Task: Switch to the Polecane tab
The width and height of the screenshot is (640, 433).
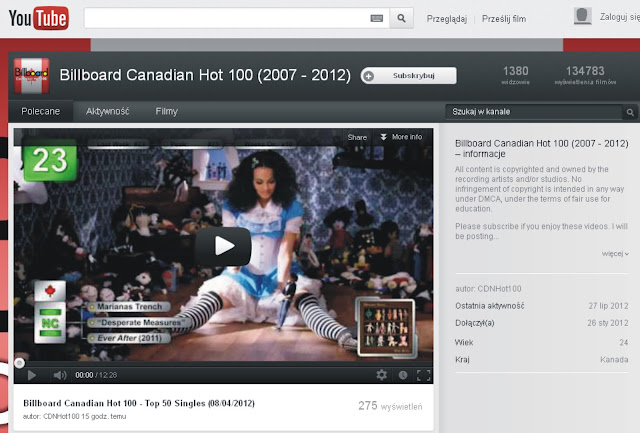Action: tap(40, 111)
